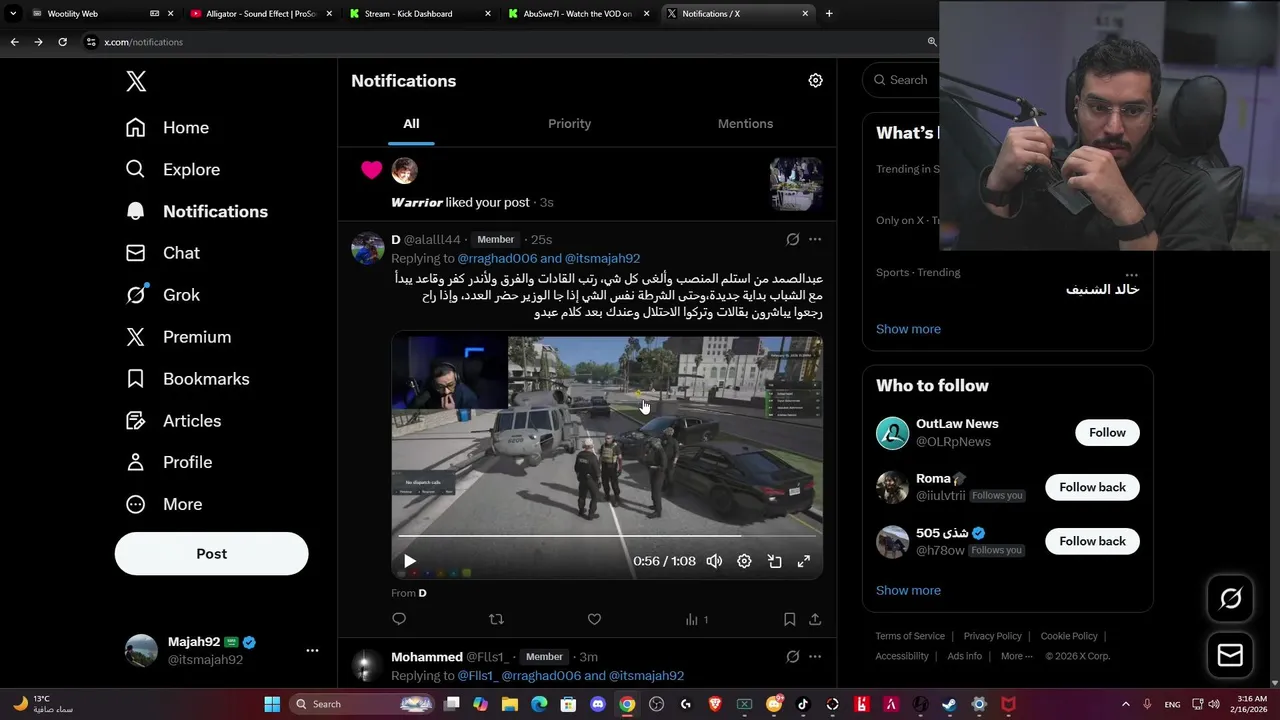The image size is (1280, 720).
Task: Switch to Mentions notifications tab
Action: (745, 124)
